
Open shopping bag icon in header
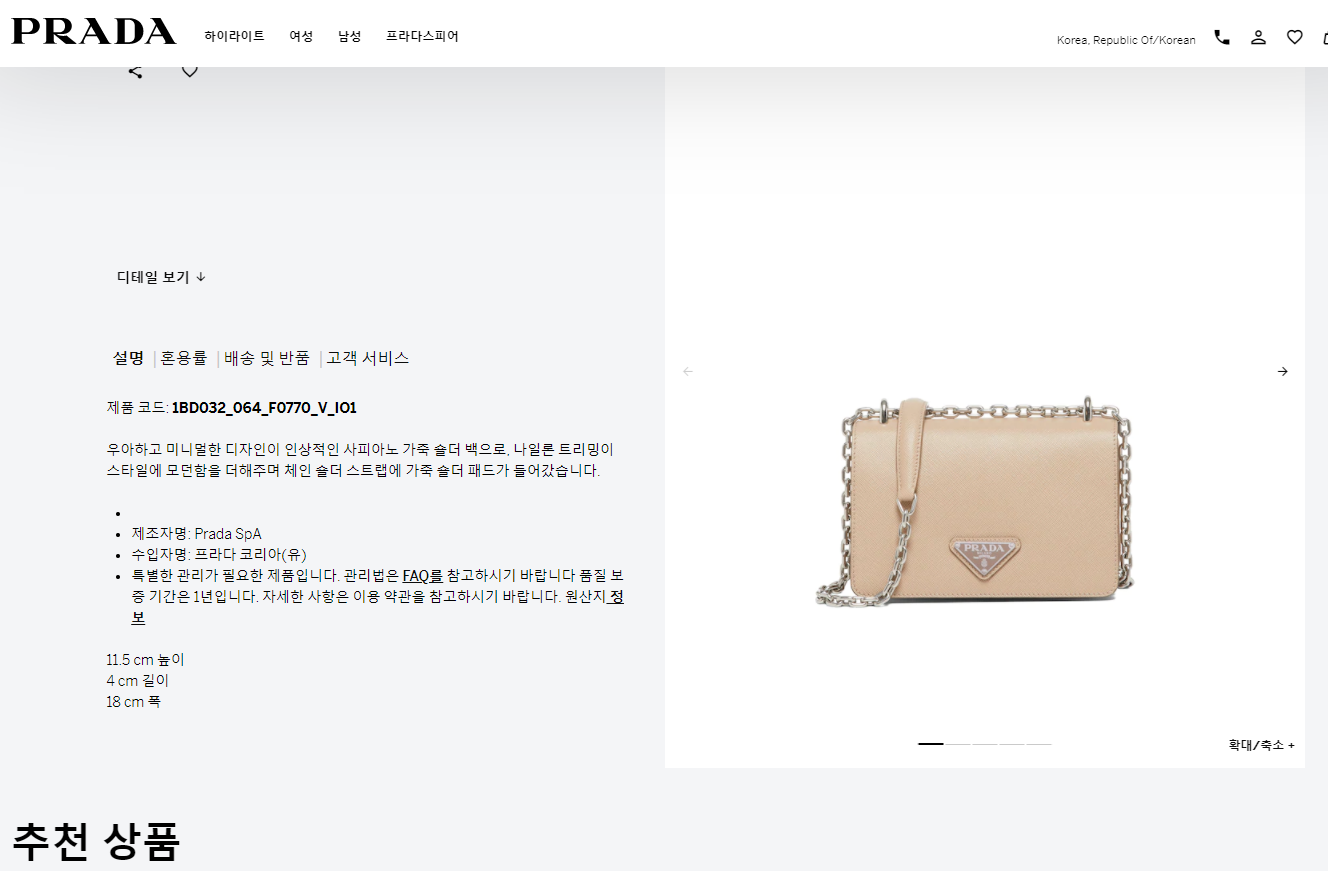[x=1325, y=37]
